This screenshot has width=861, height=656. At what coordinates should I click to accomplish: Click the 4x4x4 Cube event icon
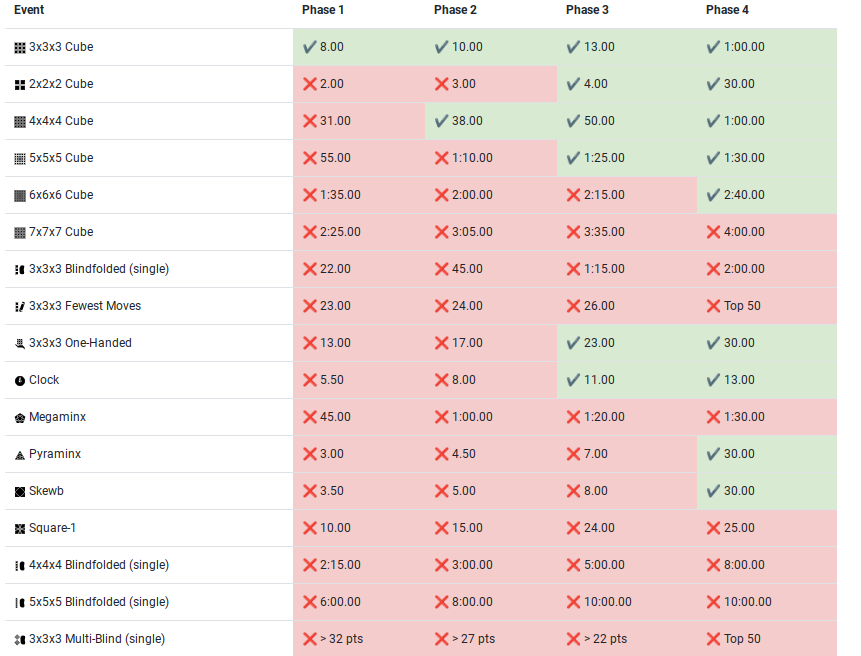point(20,121)
